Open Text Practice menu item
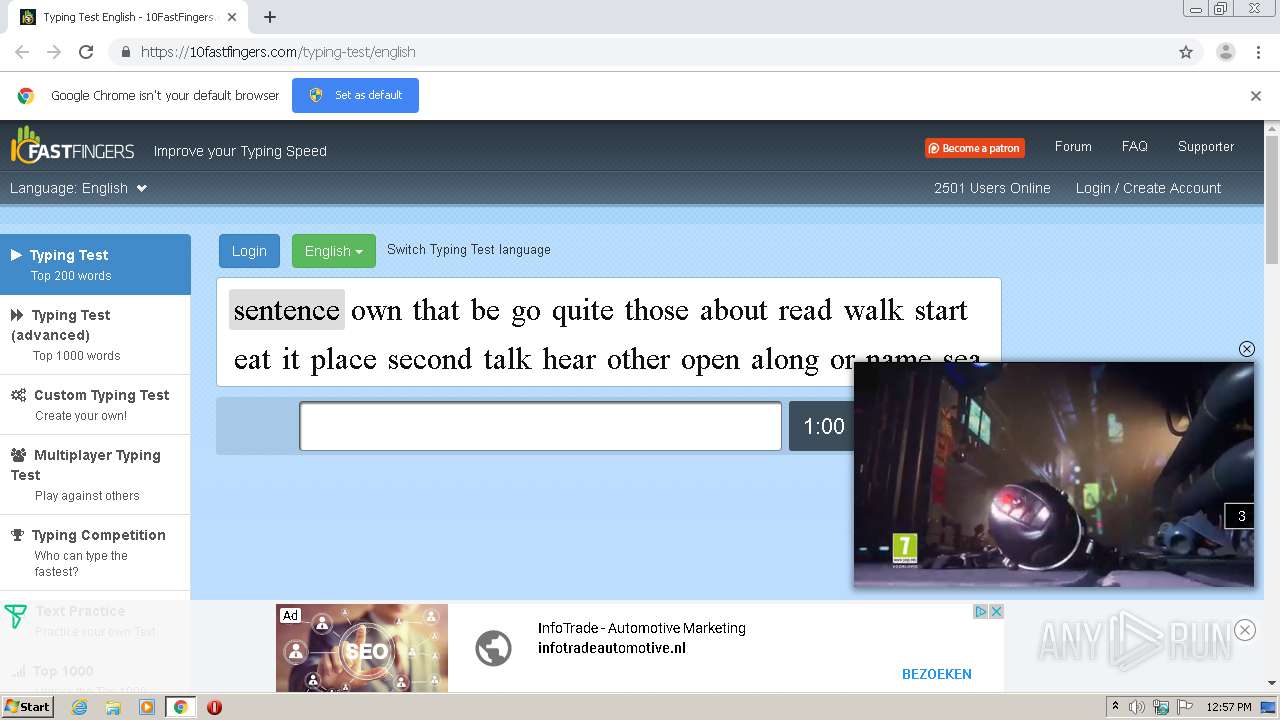The image size is (1280, 720). tap(95, 620)
